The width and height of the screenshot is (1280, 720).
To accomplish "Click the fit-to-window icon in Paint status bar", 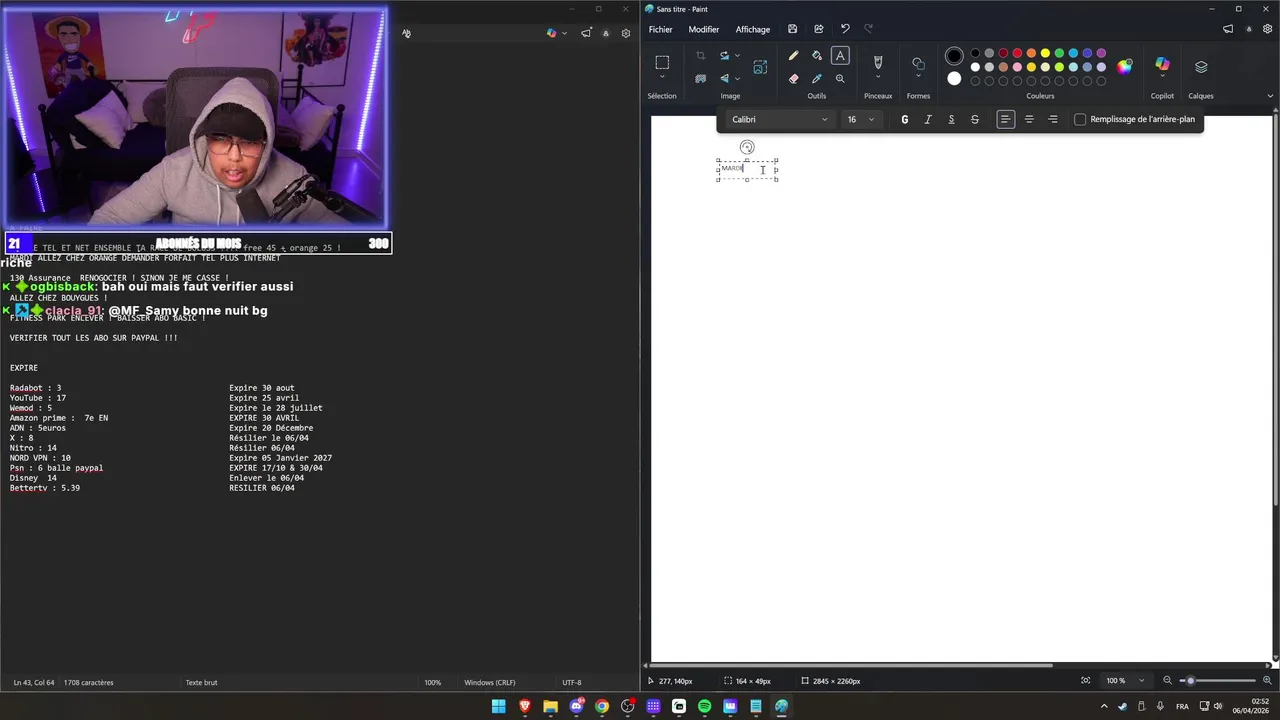I will 1086,681.
